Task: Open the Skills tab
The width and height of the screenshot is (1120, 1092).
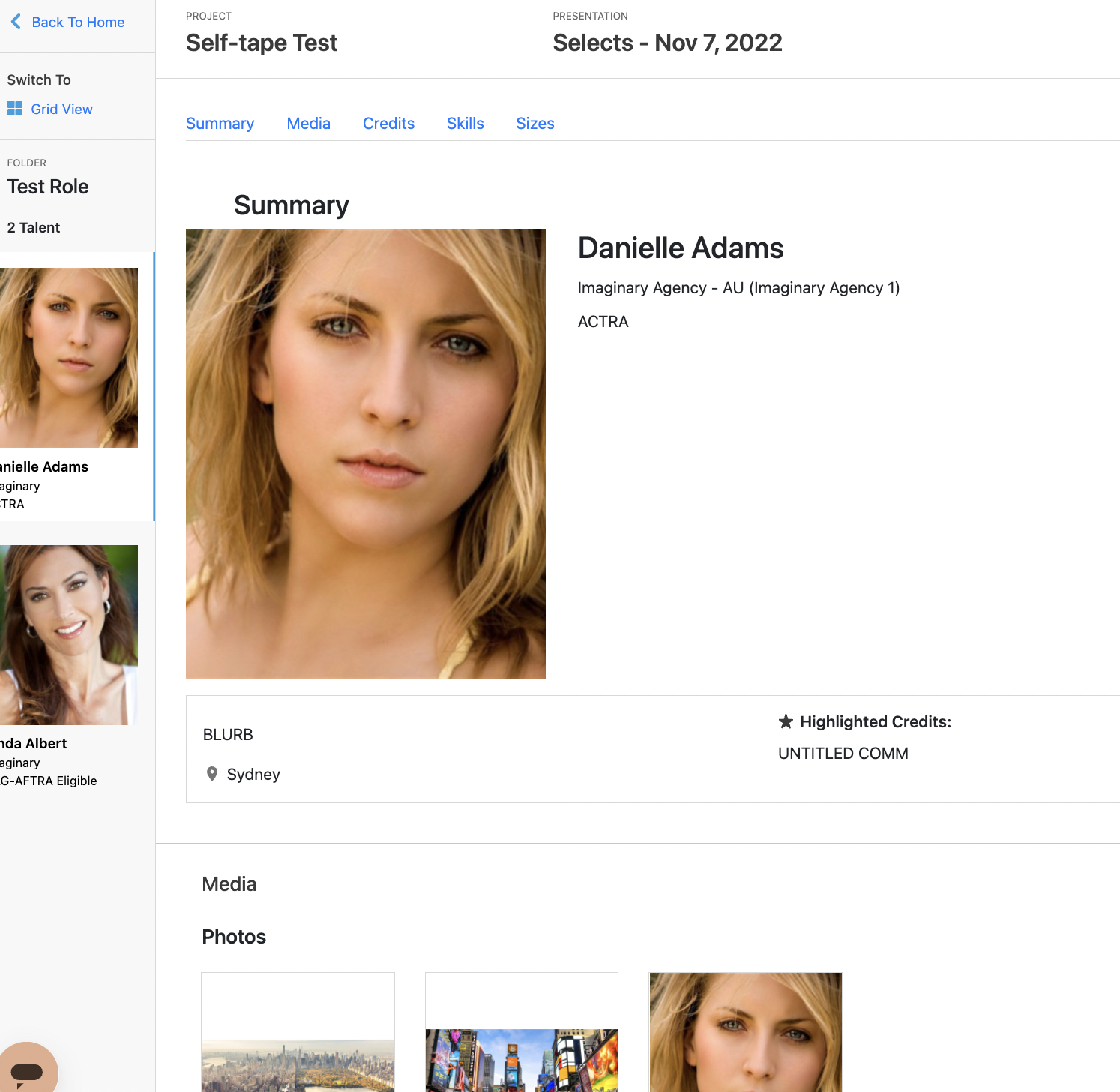Action: (x=465, y=124)
